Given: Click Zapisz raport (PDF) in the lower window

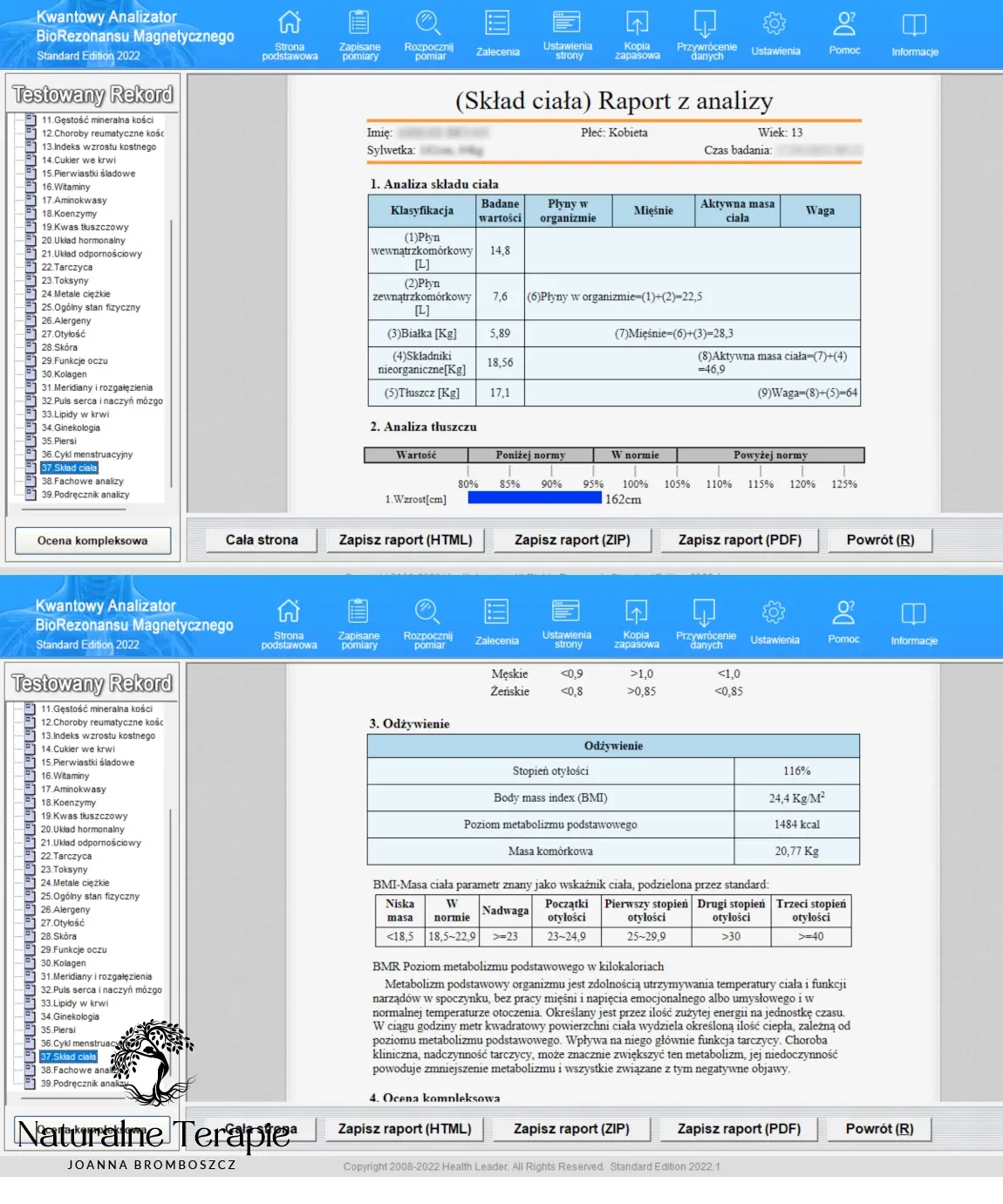Looking at the screenshot, I should (x=740, y=1129).
